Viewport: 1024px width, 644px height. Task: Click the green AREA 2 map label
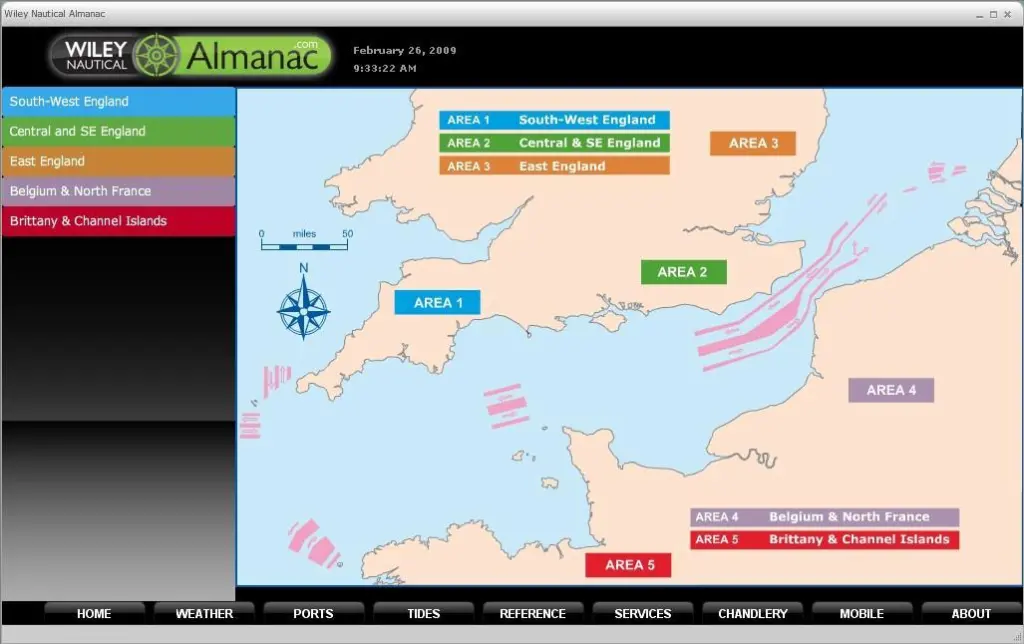click(683, 272)
